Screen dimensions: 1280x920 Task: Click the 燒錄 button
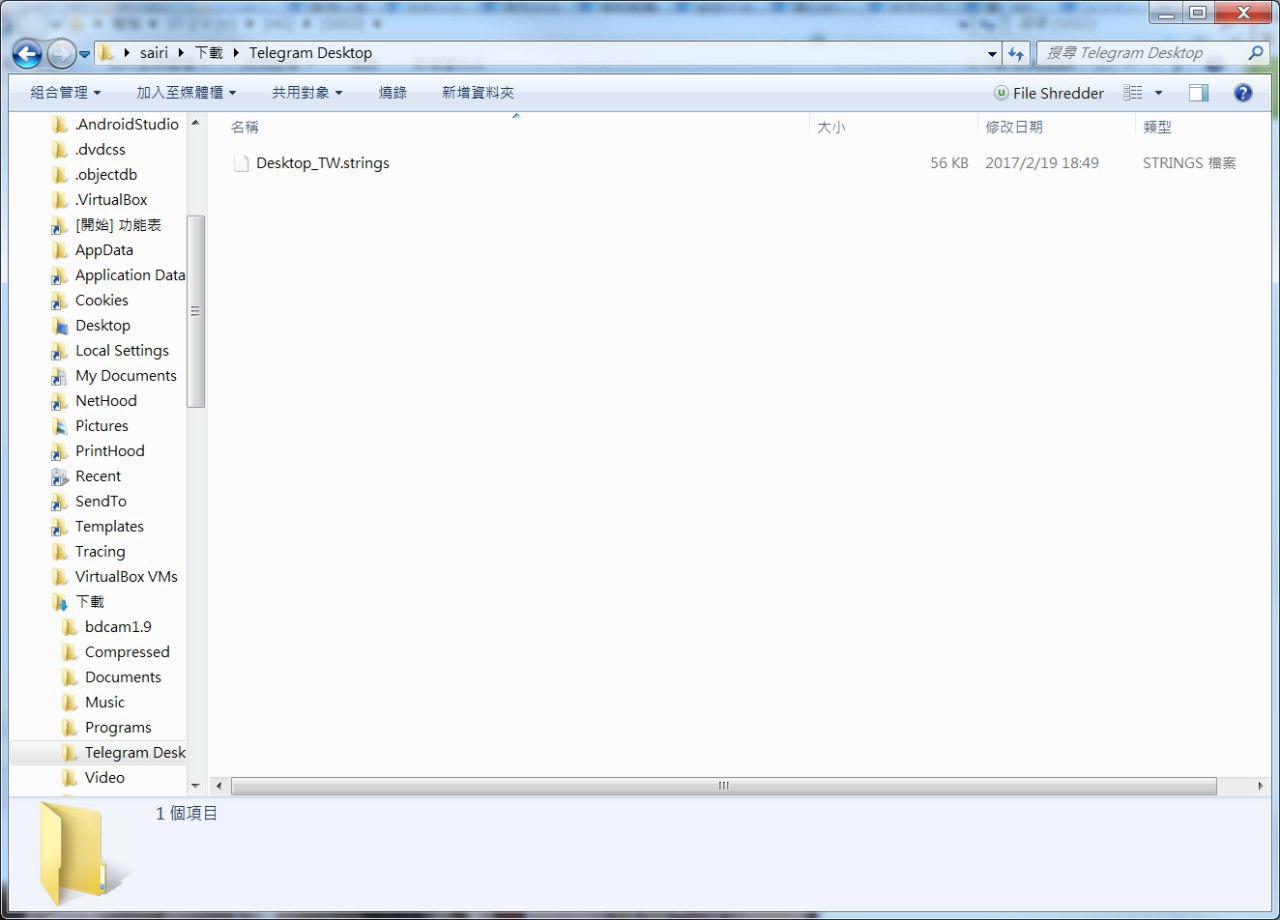pyautogui.click(x=392, y=93)
